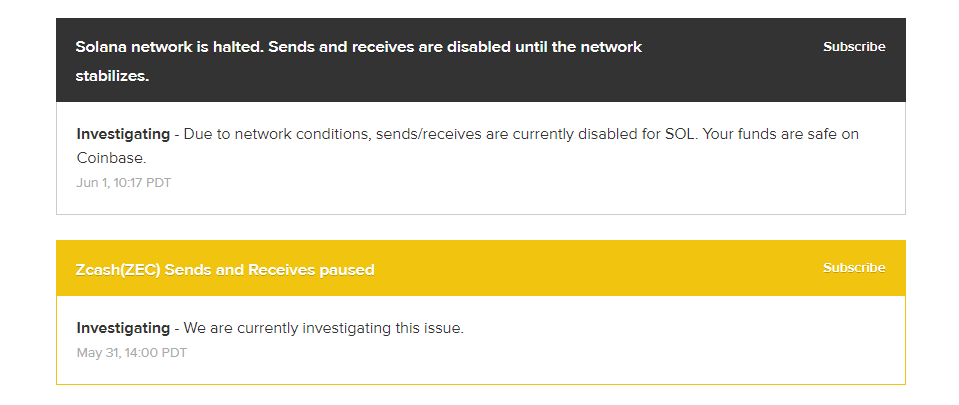959x405 pixels.
Task: Open the Solana network is halted incident title
Action: [358, 47]
